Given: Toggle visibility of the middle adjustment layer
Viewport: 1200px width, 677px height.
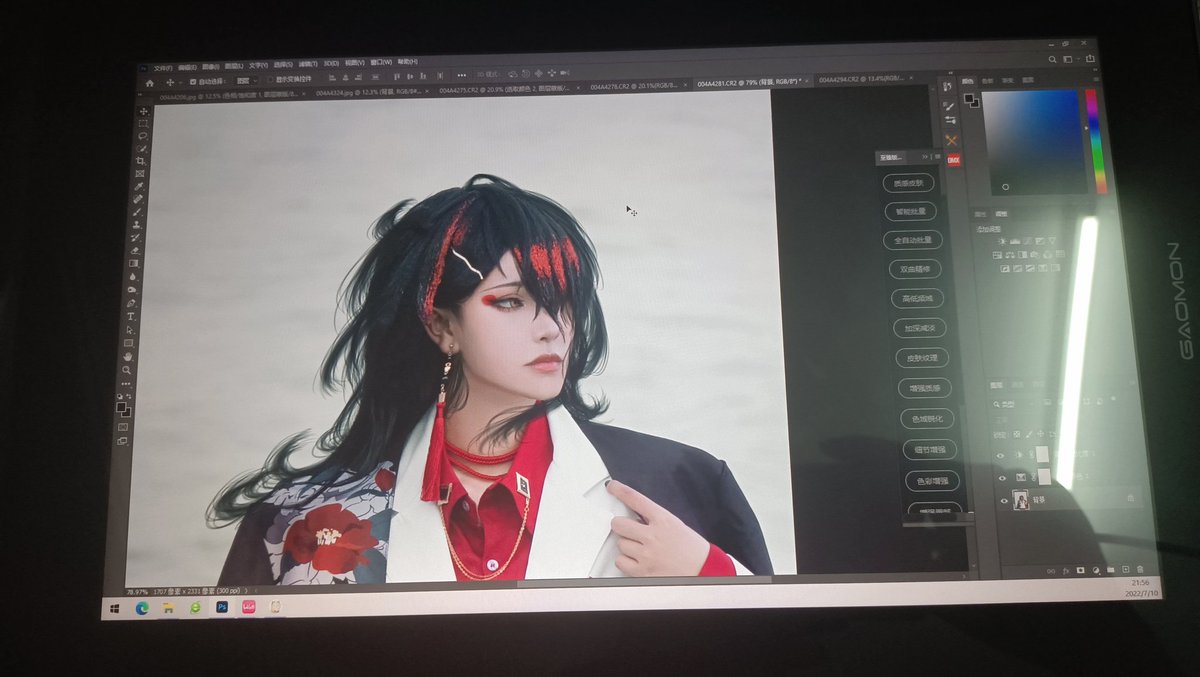Looking at the screenshot, I should click(x=1002, y=478).
